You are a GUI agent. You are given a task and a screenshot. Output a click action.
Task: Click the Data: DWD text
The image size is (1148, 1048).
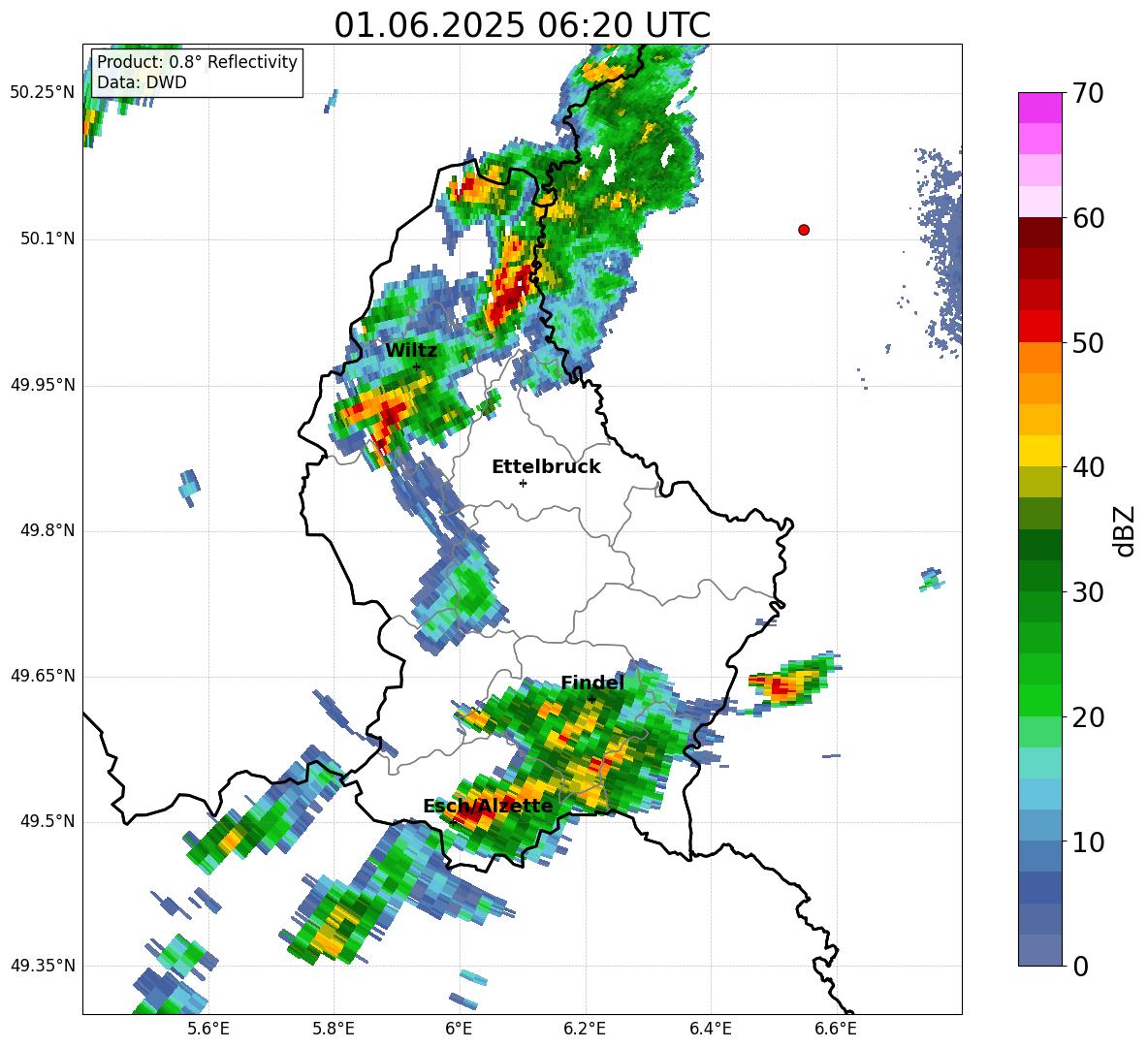pyautogui.click(x=142, y=82)
